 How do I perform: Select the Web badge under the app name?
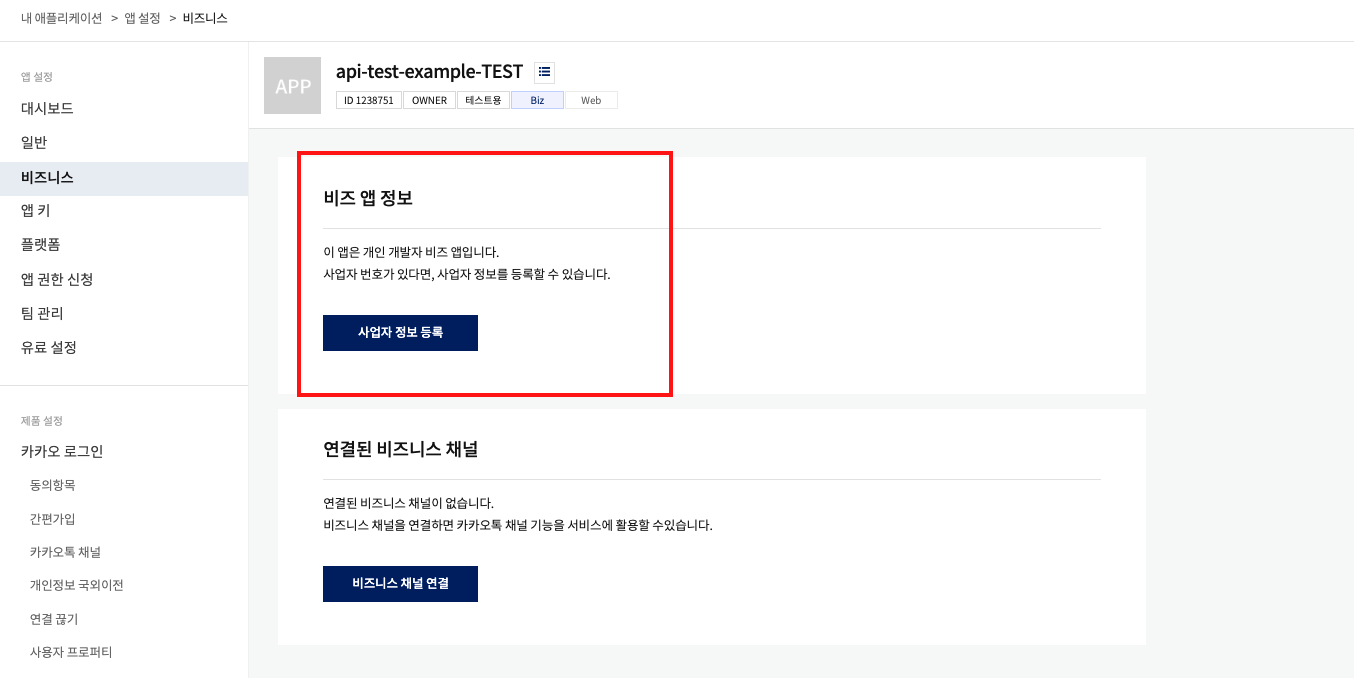tap(590, 99)
